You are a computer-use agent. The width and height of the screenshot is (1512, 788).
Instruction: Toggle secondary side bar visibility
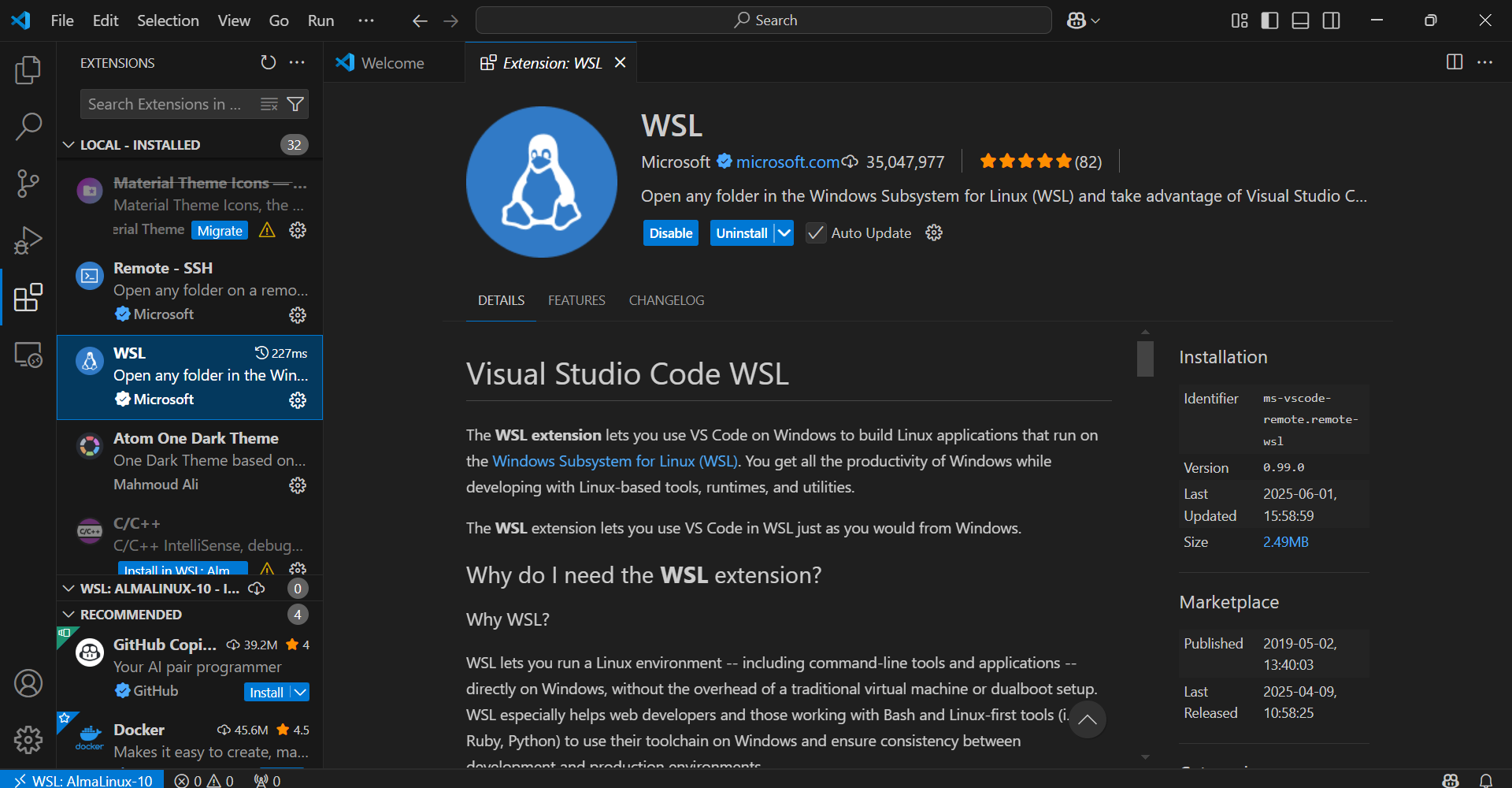point(1332,20)
